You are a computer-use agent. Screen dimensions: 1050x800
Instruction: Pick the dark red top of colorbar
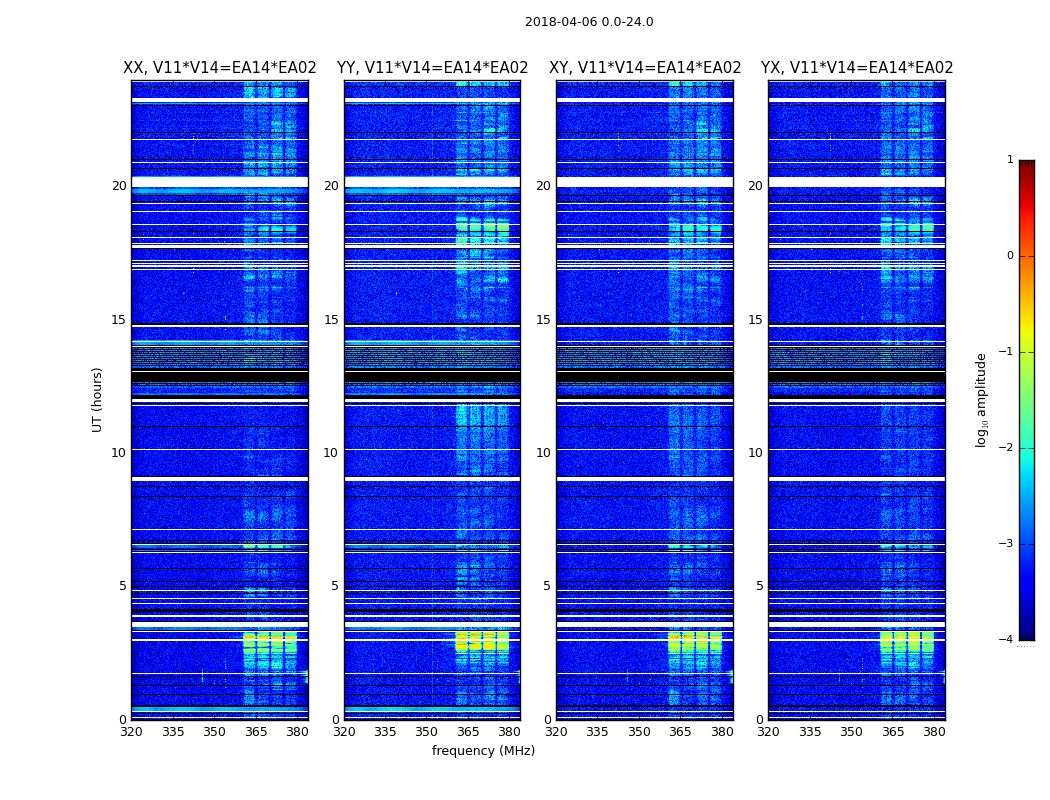1027,165
